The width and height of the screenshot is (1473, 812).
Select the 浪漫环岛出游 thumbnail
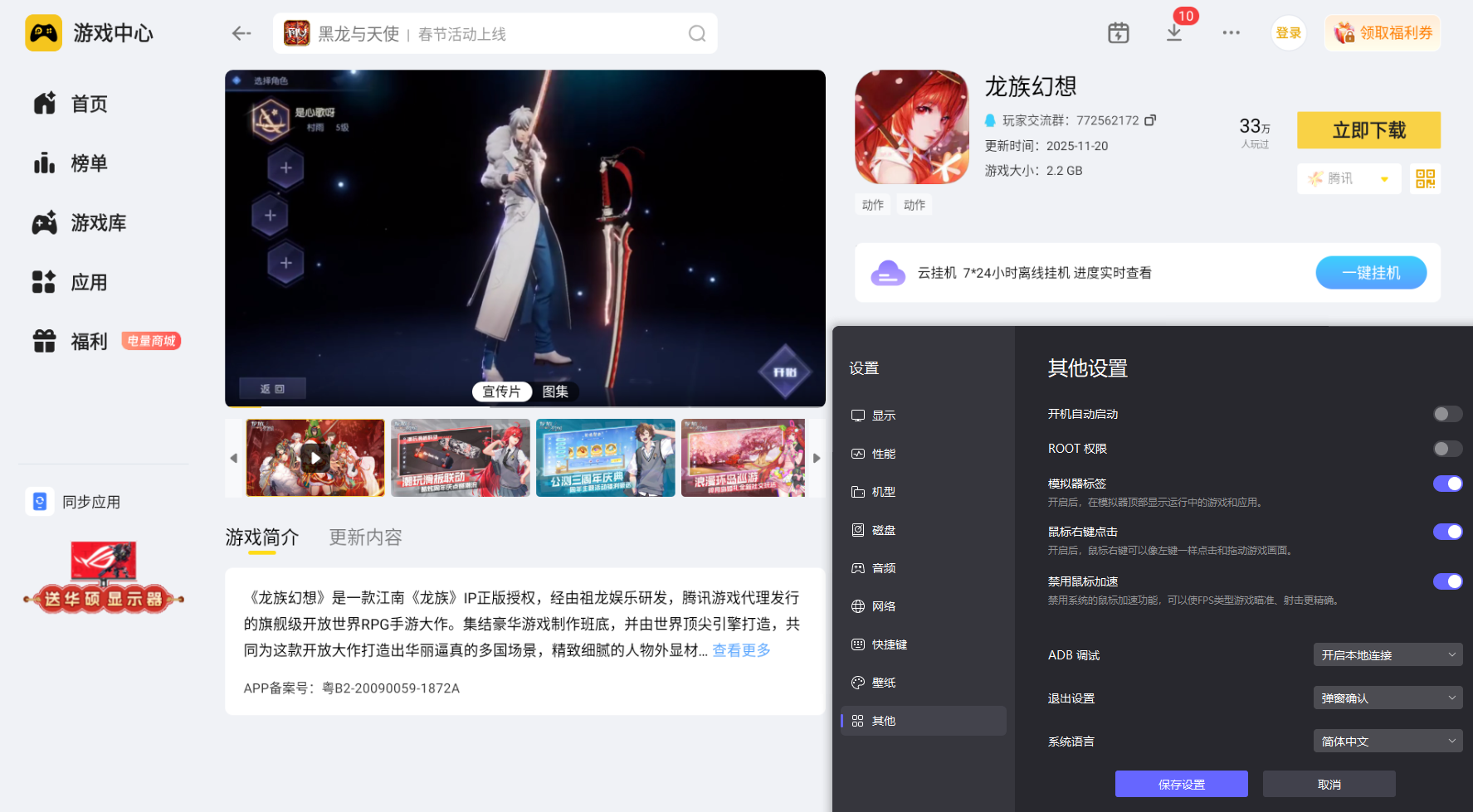pyautogui.click(x=743, y=458)
